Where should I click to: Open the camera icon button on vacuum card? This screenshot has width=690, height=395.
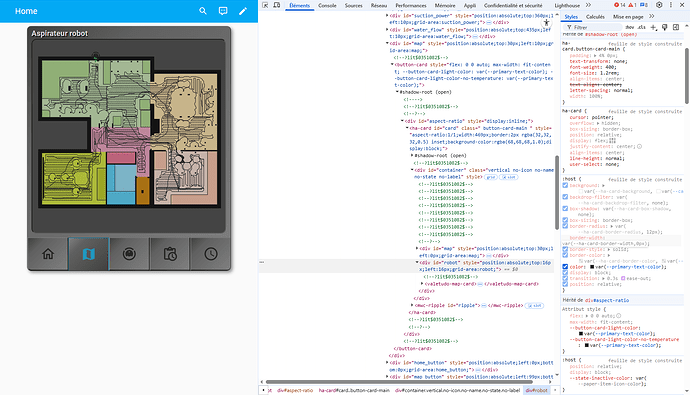pyautogui.click(x=129, y=254)
